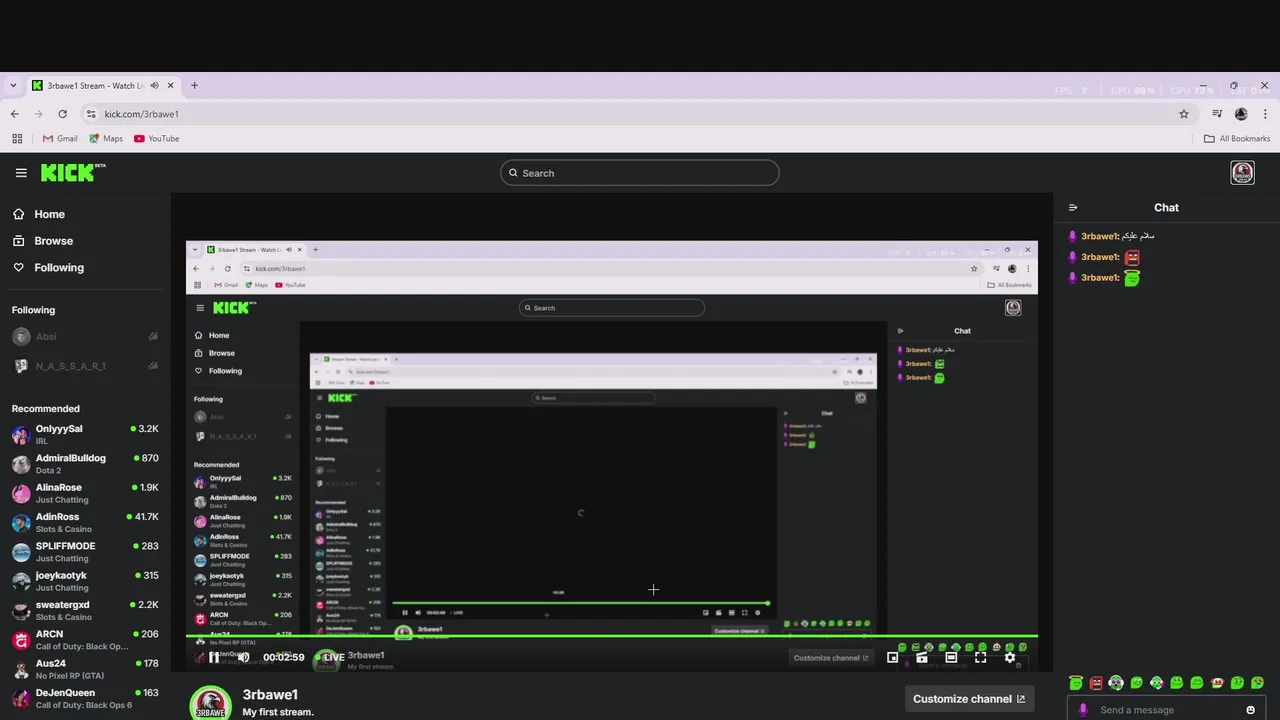Open ARCN Call of Duty channel
Viewport: 1280px width, 720px height.
point(85,640)
